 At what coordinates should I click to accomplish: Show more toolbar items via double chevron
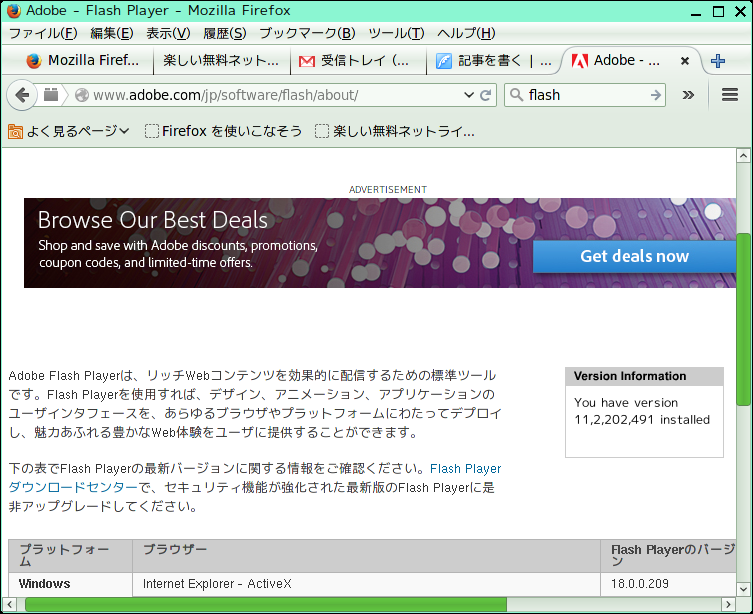pyautogui.click(x=688, y=95)
